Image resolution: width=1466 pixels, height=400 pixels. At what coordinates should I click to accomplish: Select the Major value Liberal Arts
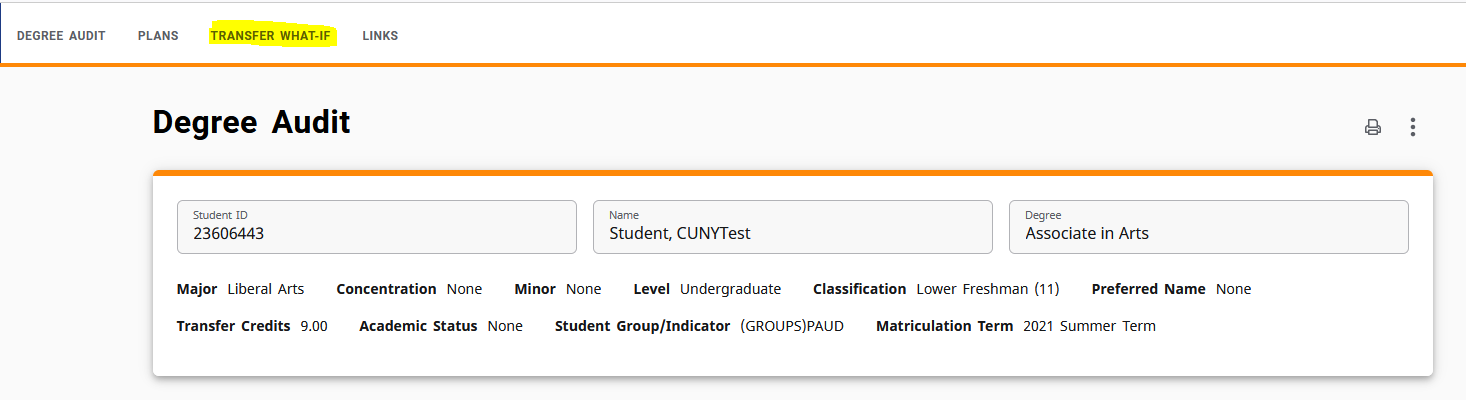coord(266,289)
